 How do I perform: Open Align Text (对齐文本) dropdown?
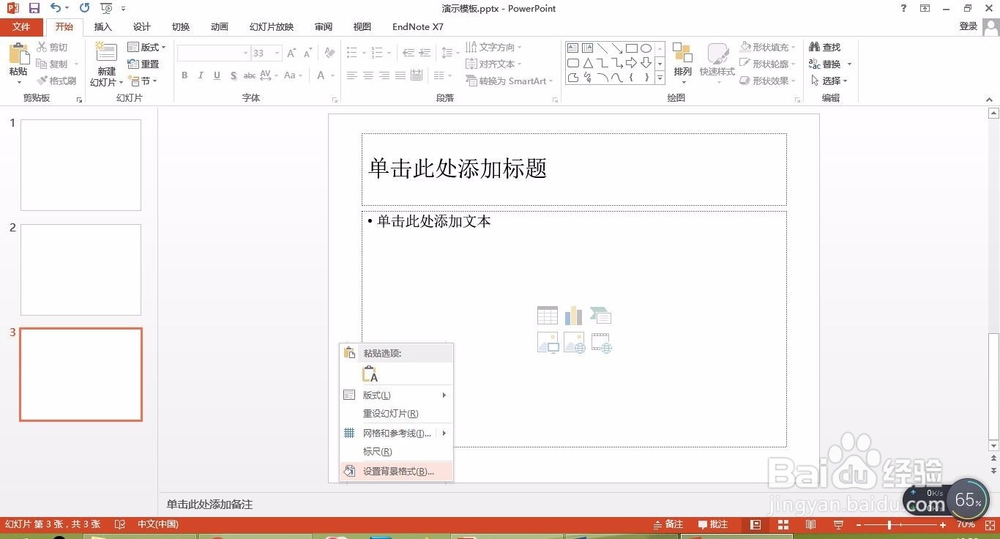[493, 64]
